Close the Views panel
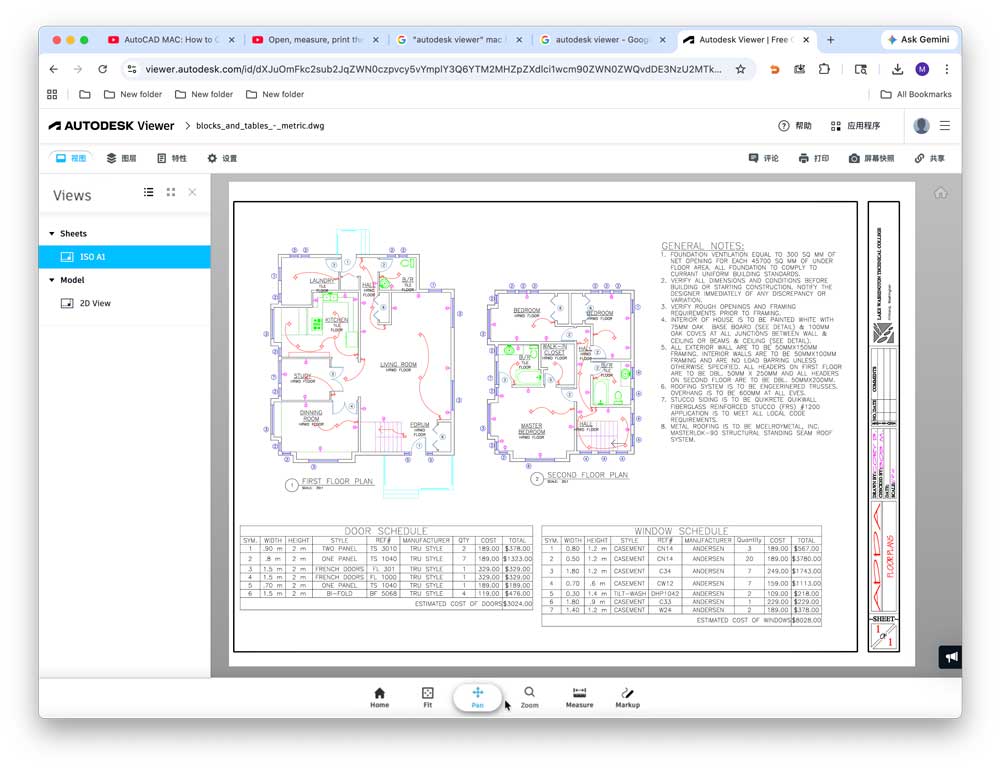The width and height of the screenshot is (1000, 769). coord(192,192)
